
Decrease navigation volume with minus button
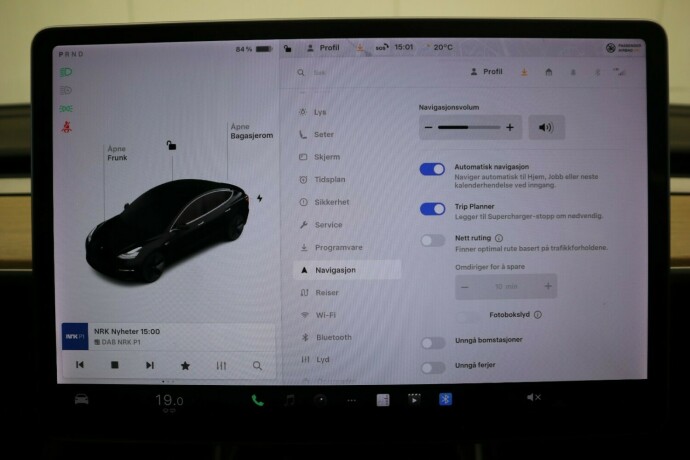pyautogui.click(x=428, y=128)
